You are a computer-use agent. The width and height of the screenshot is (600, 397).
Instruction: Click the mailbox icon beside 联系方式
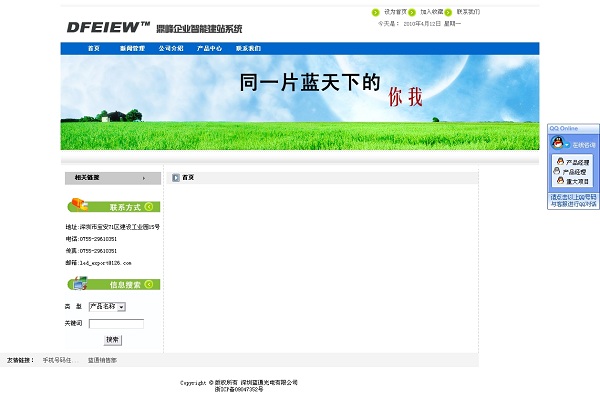tap(80, 204)
